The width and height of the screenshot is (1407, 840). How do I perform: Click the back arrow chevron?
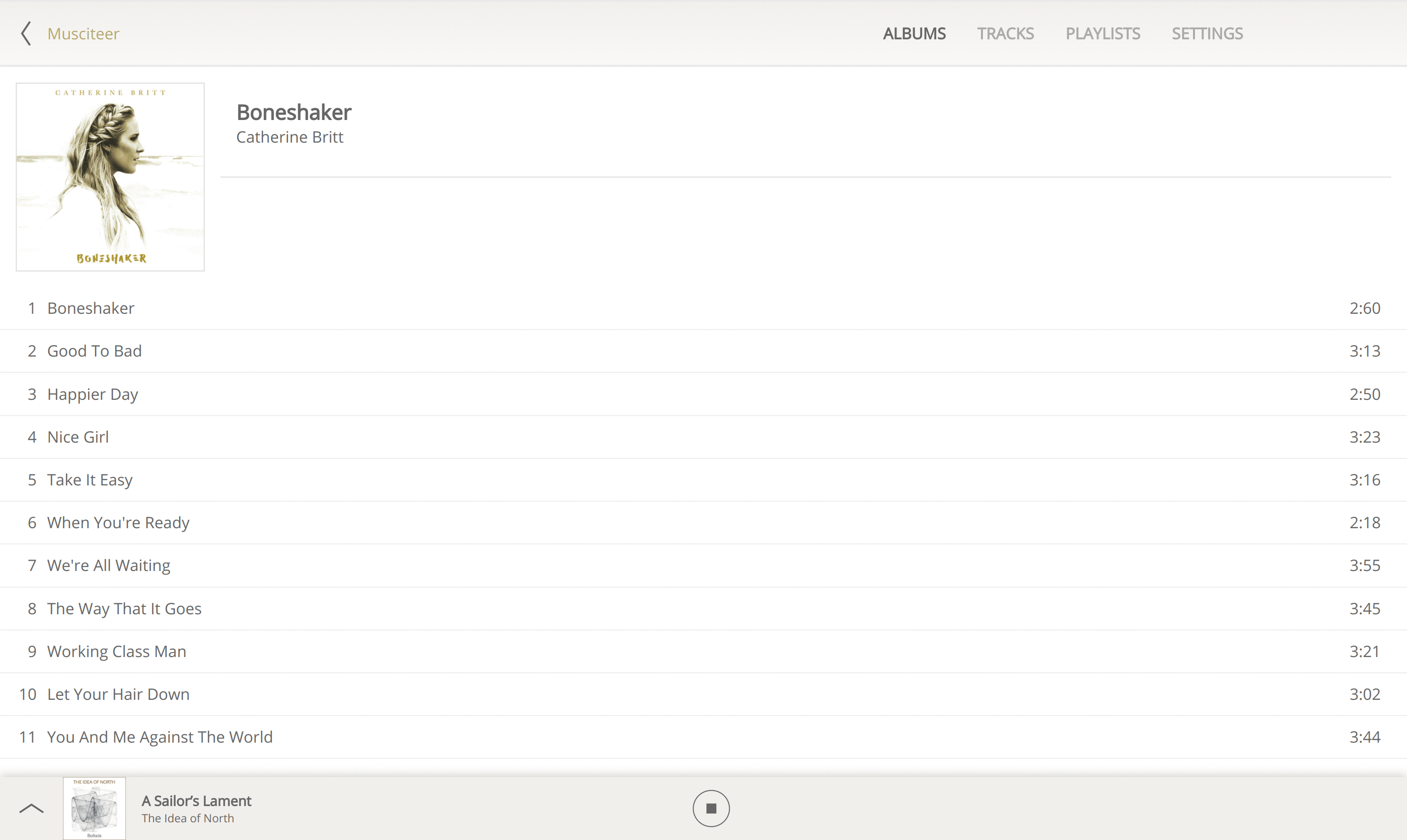(26, 33)
